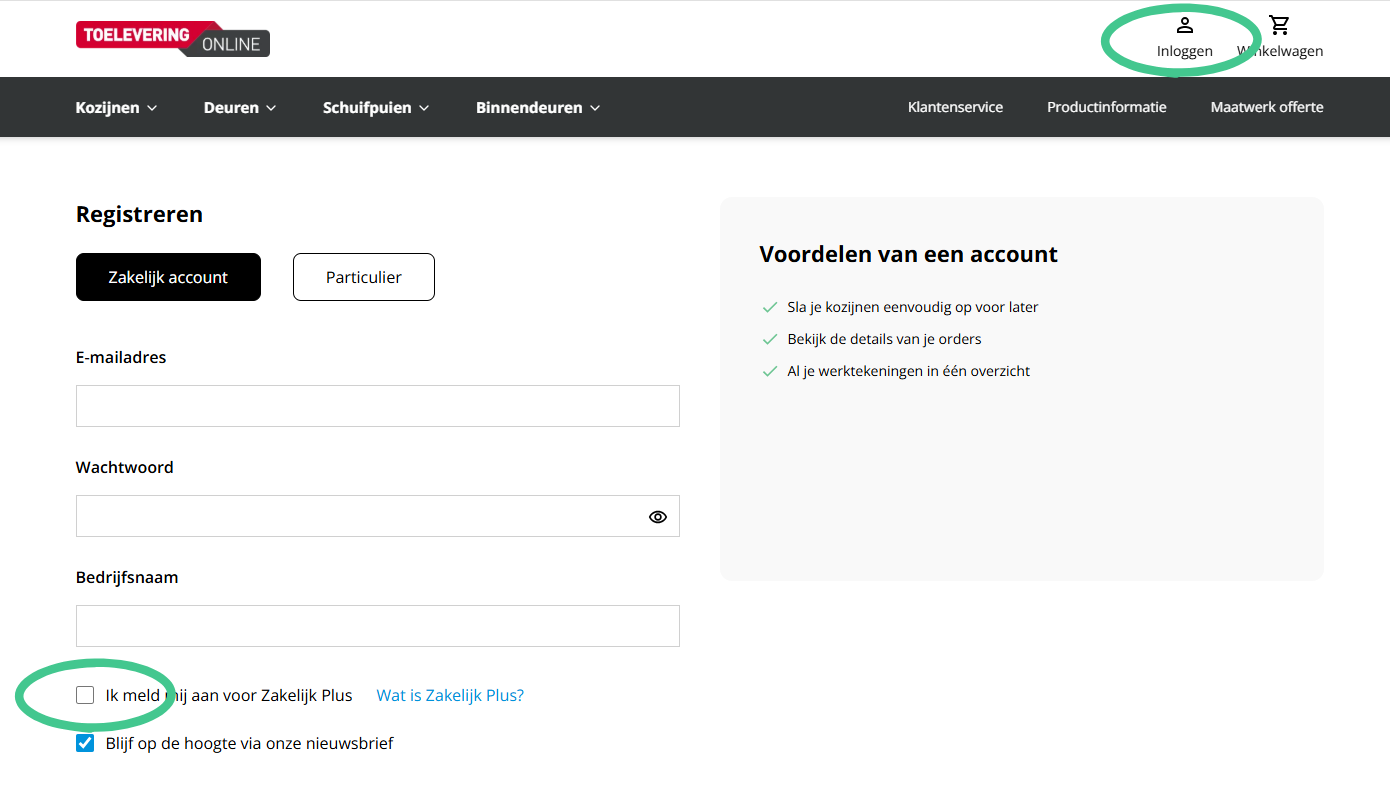Expand the Kozijnen dropdown menu
The width and height of the screenshot is (1390, 789).
[116, 107]
